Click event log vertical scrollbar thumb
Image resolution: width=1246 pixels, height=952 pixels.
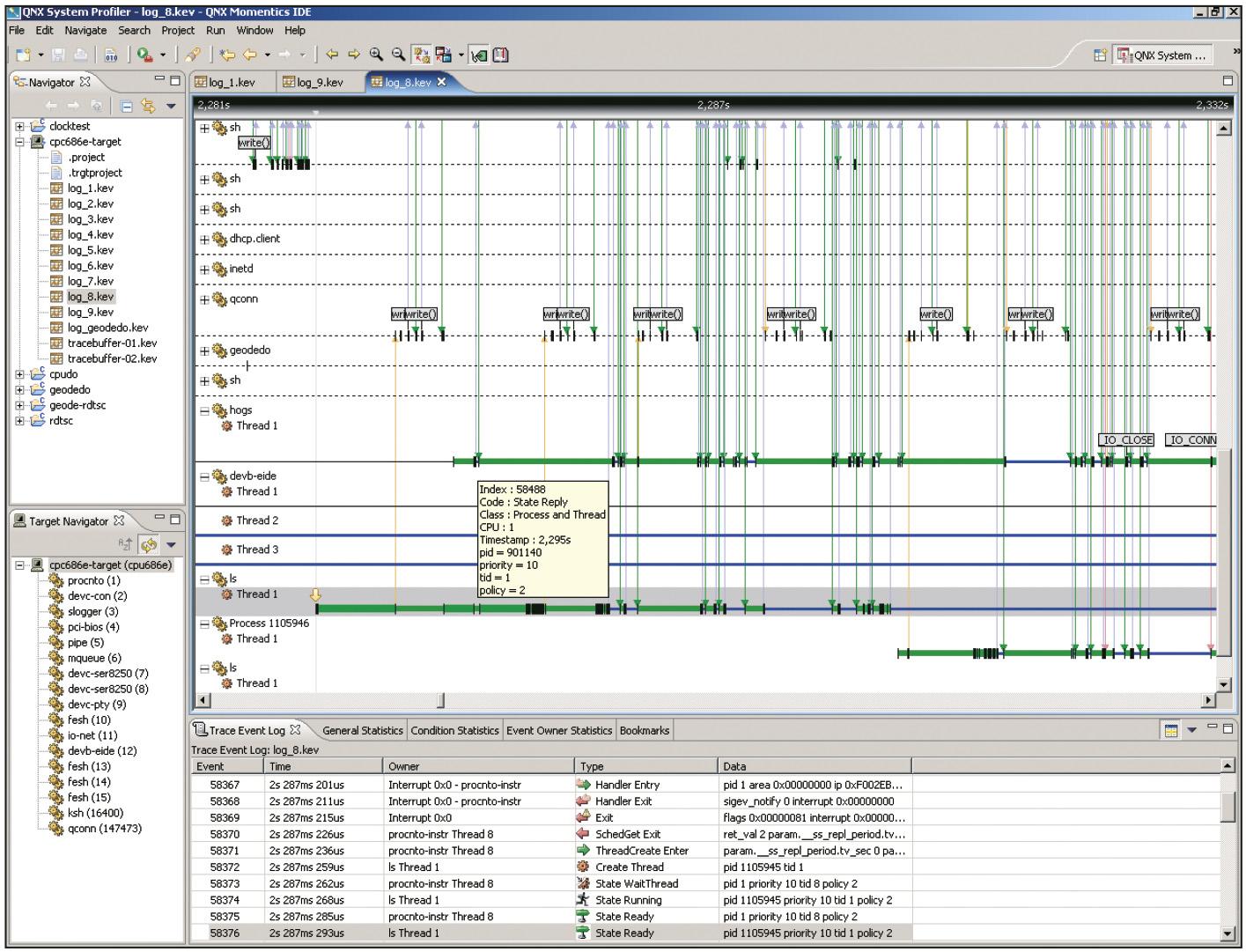1228,806
